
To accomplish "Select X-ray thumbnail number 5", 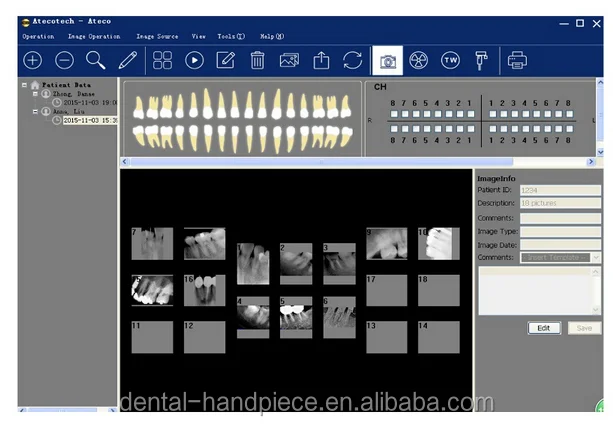I will click(296, 317).
